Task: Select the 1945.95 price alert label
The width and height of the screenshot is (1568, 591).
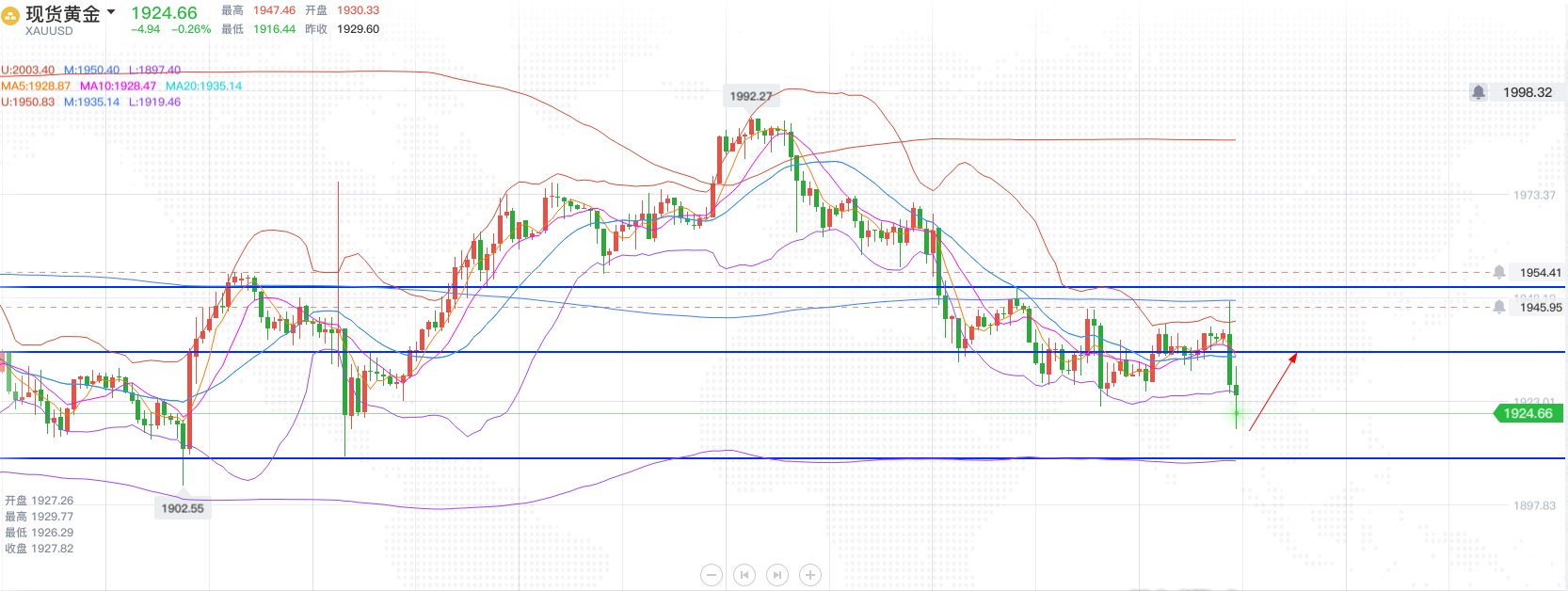Action: coord(1540,308)
